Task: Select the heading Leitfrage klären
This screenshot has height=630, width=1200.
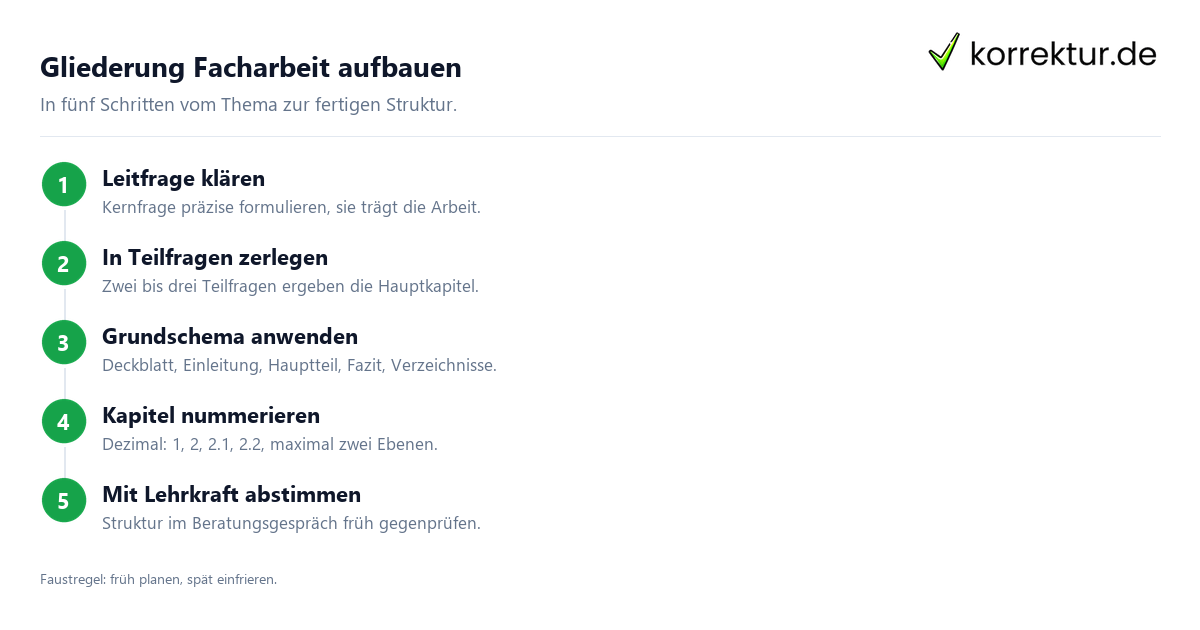Action: (x=183, y=179)
